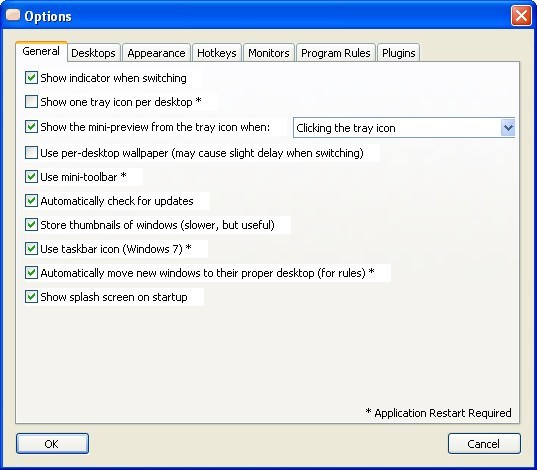This screenshot has height=470, width=537.
Task: Disable the Use mini-toolbar checkbox
Action: click(x=31, y=177)
